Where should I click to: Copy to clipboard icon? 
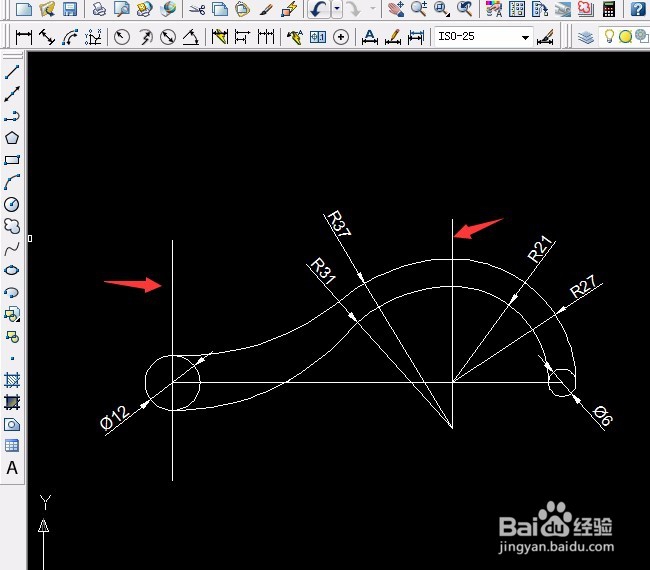tap(220, 8)
